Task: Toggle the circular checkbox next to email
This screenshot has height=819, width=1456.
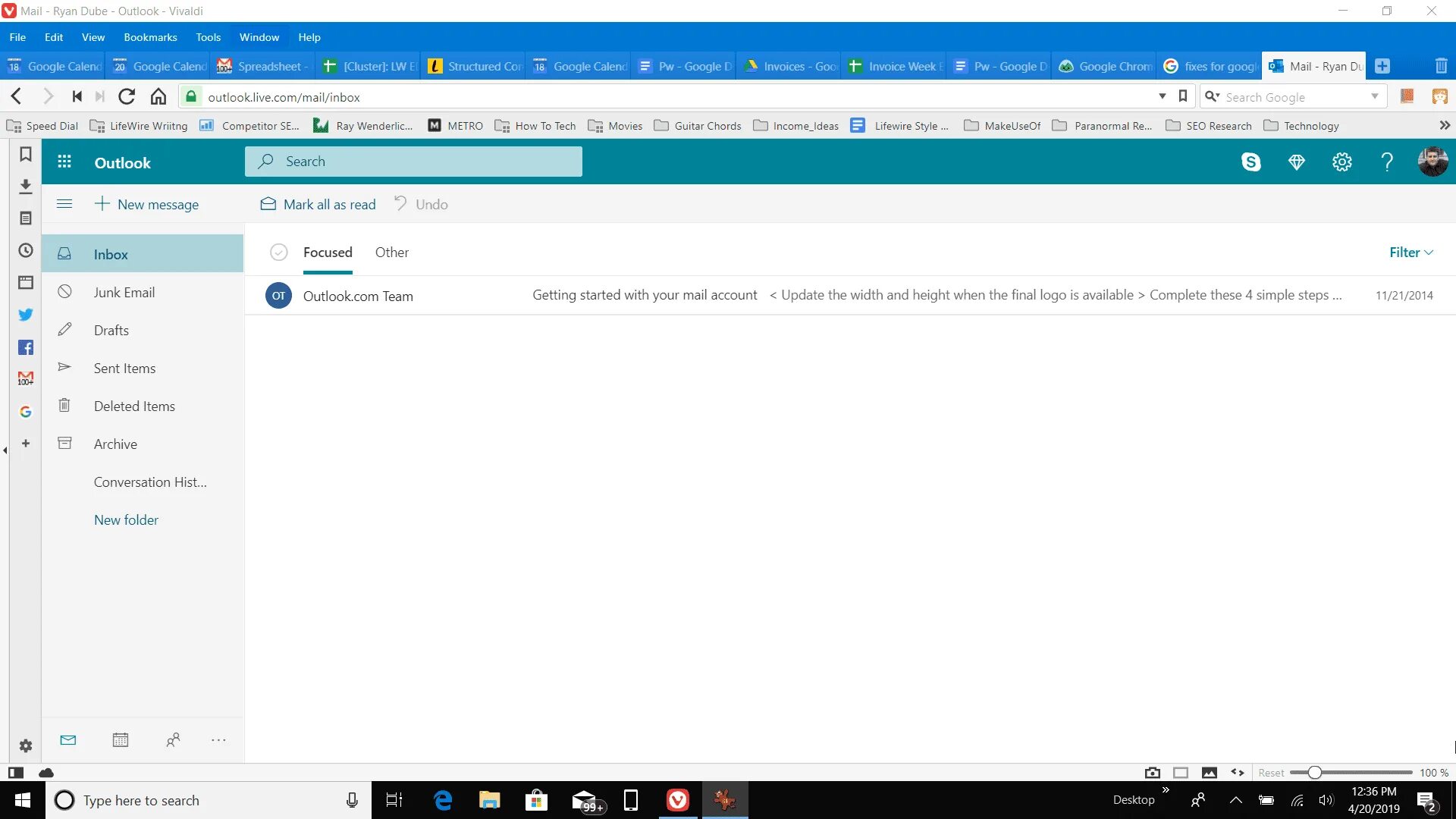Action: [x=279, y=295]
